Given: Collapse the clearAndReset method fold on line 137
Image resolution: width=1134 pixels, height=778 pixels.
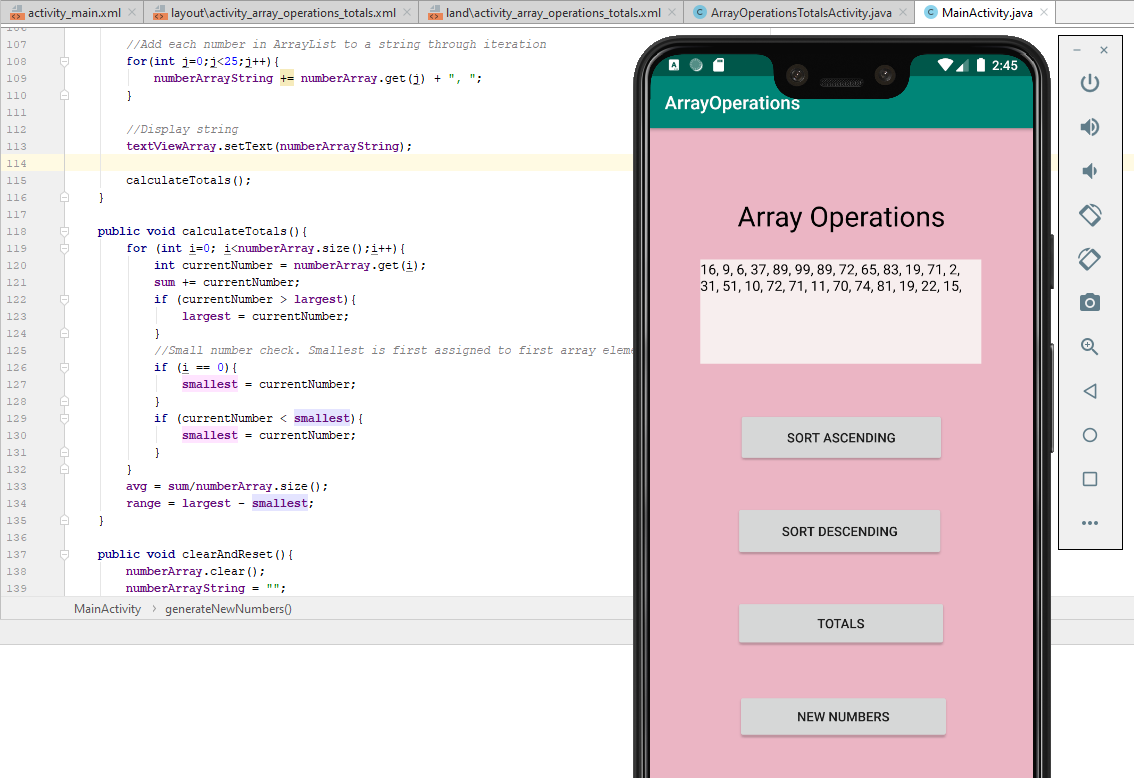Looking at the screenshot, I should (64, 555).
